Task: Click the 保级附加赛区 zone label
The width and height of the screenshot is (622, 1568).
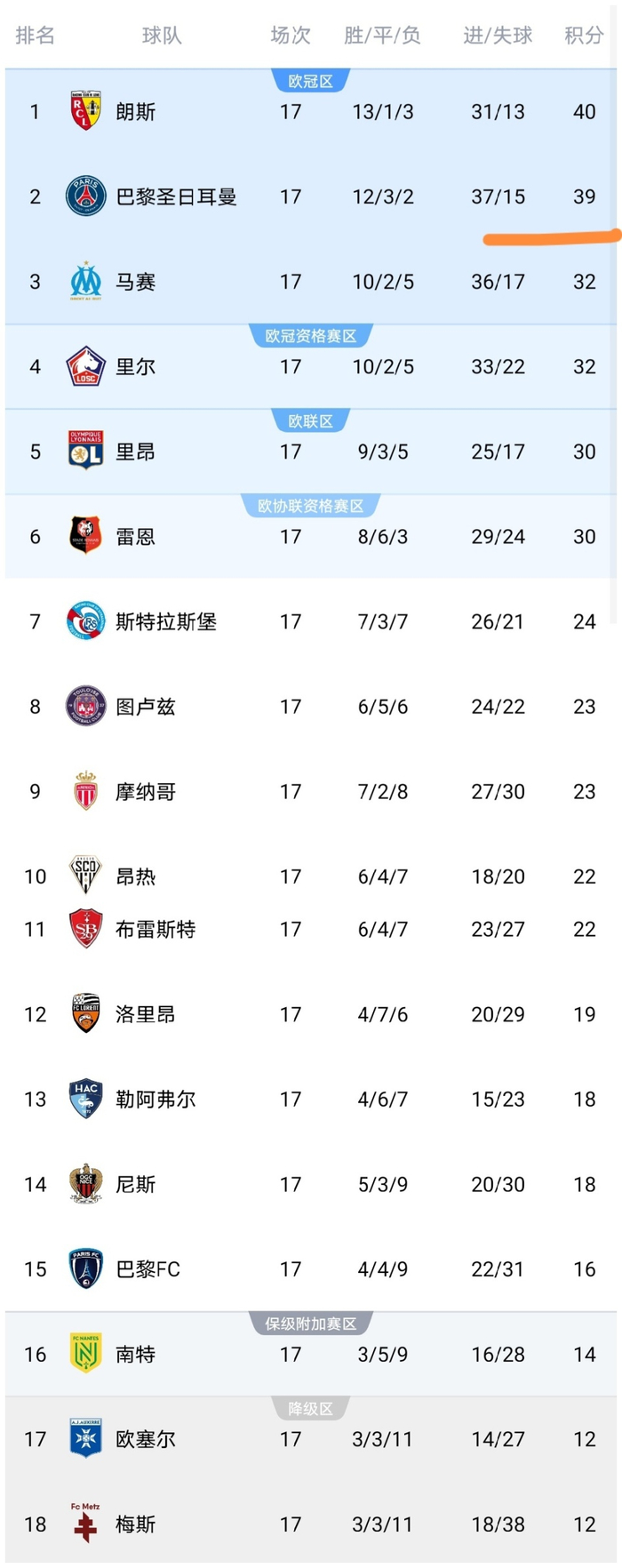Action: pos(310,1322)
